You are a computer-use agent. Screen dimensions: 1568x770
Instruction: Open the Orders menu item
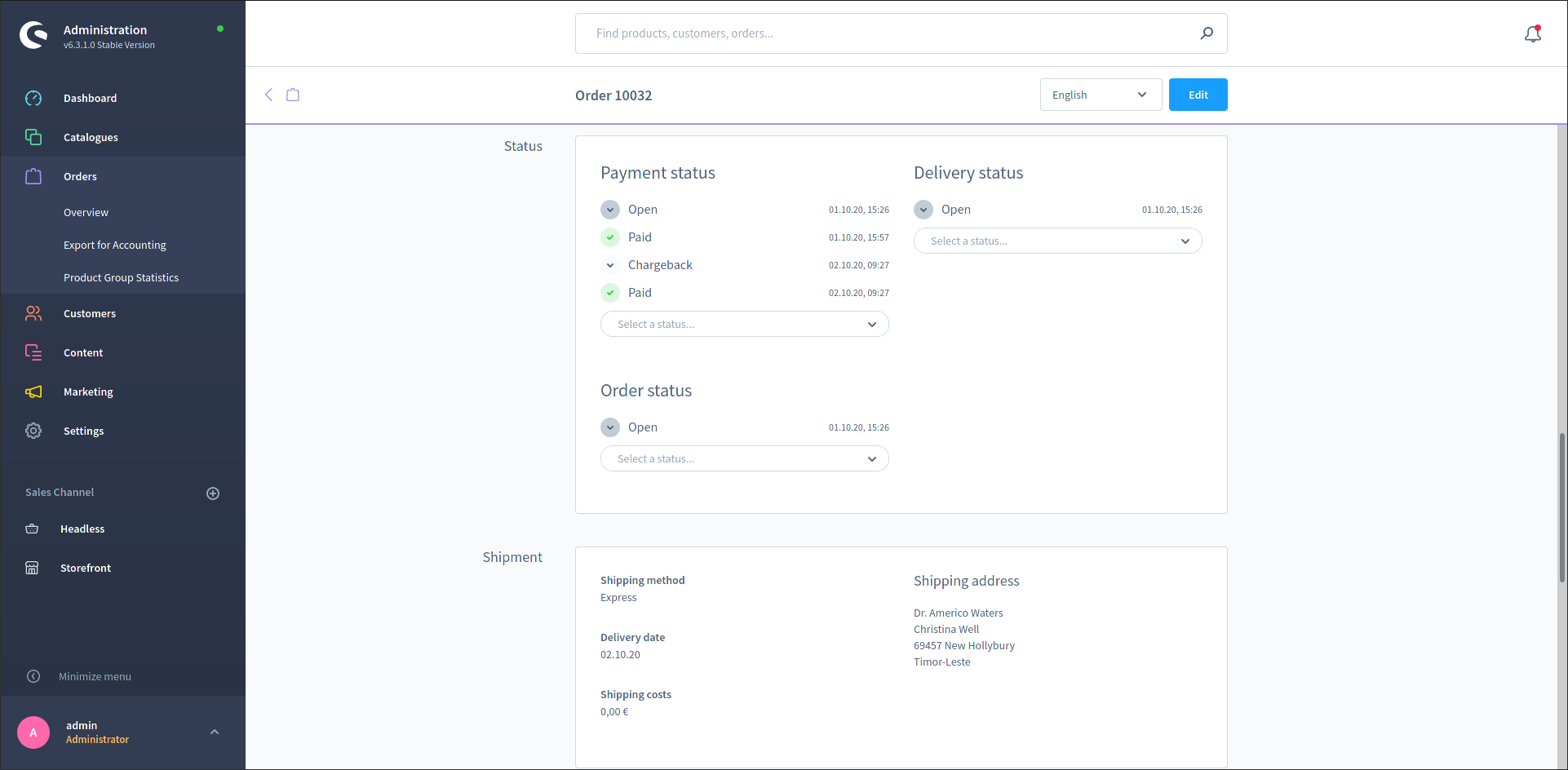122,176
